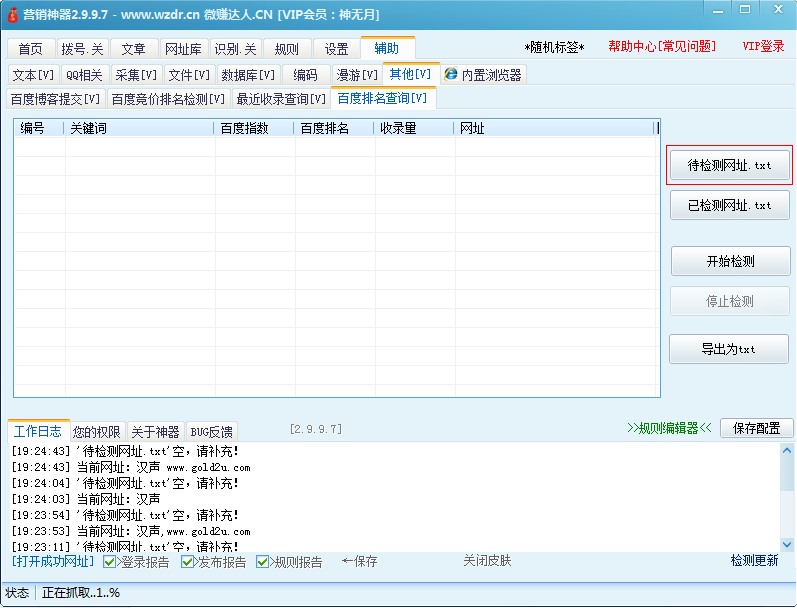Click the *随机标签* label
This screenshot has width=797, height=608.
(x=554, y=48)
